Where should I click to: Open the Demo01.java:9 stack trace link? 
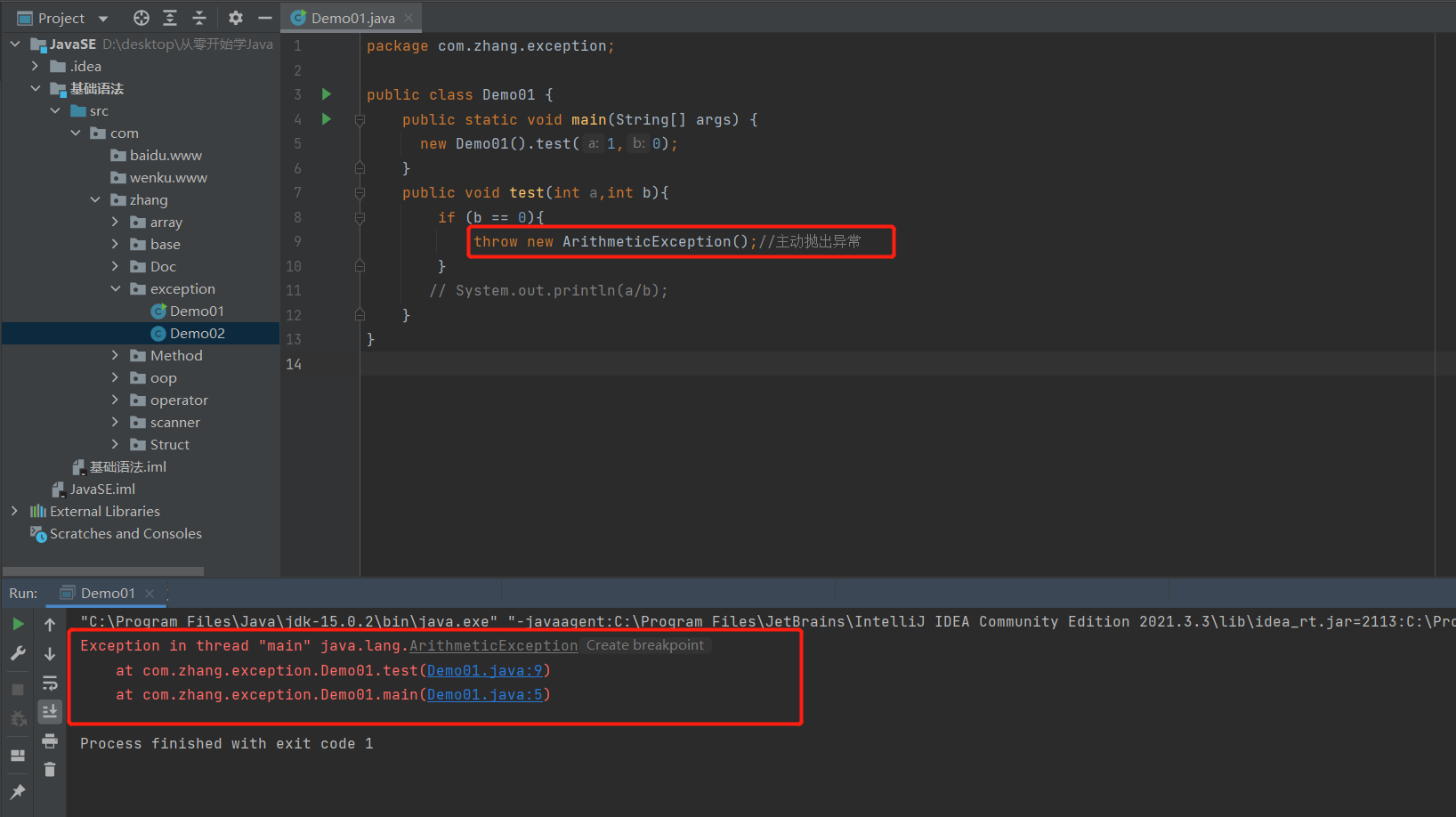tap(484, 670)
